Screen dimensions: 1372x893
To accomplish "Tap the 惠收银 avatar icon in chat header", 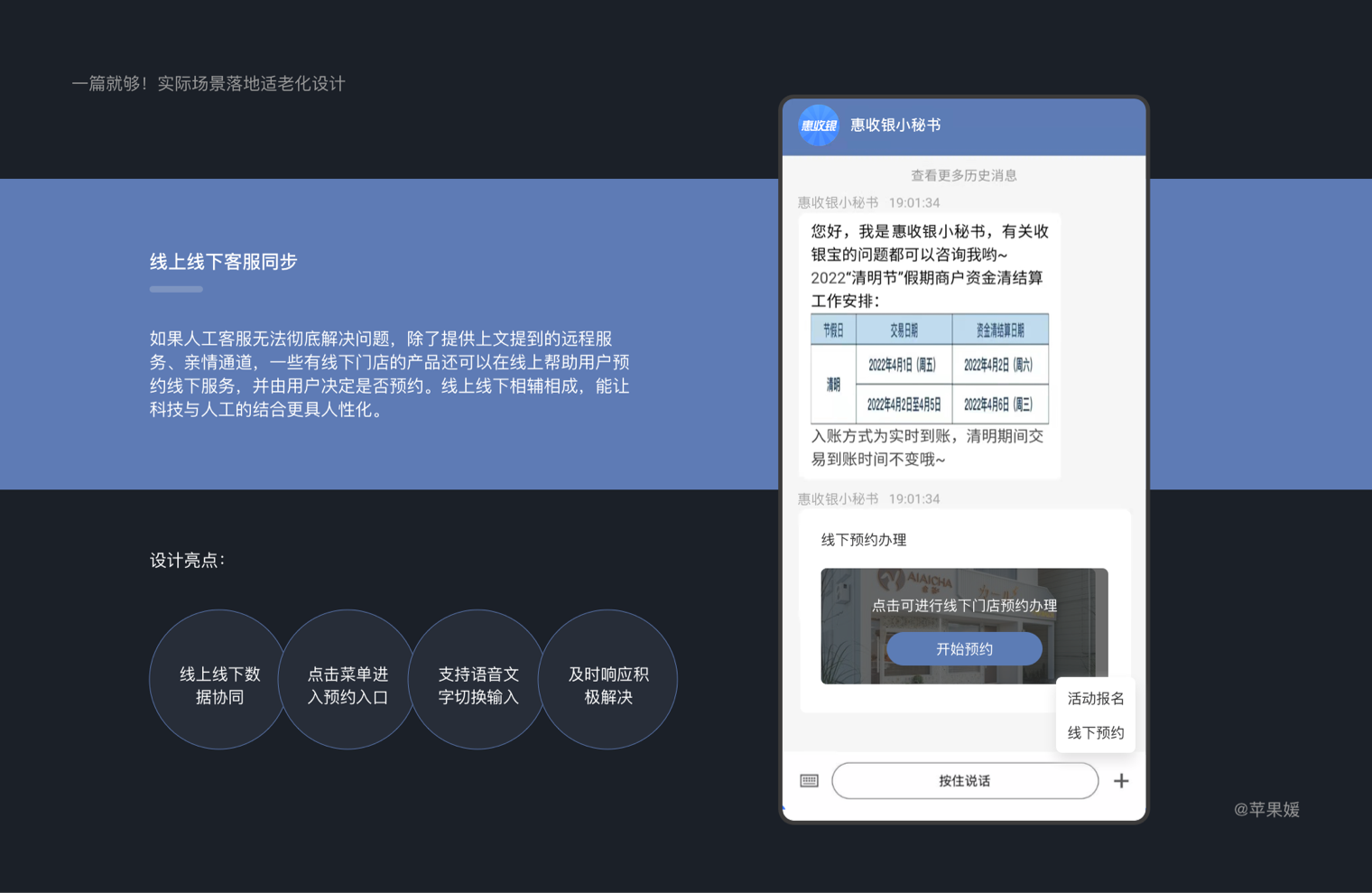I will [x=819, y=126].
